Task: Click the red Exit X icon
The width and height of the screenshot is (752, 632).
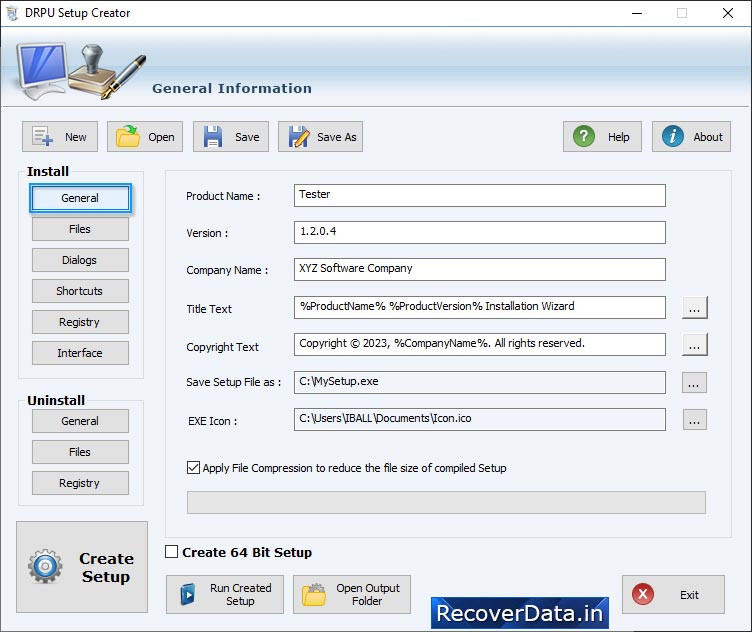Action: (x=643, y=594)
